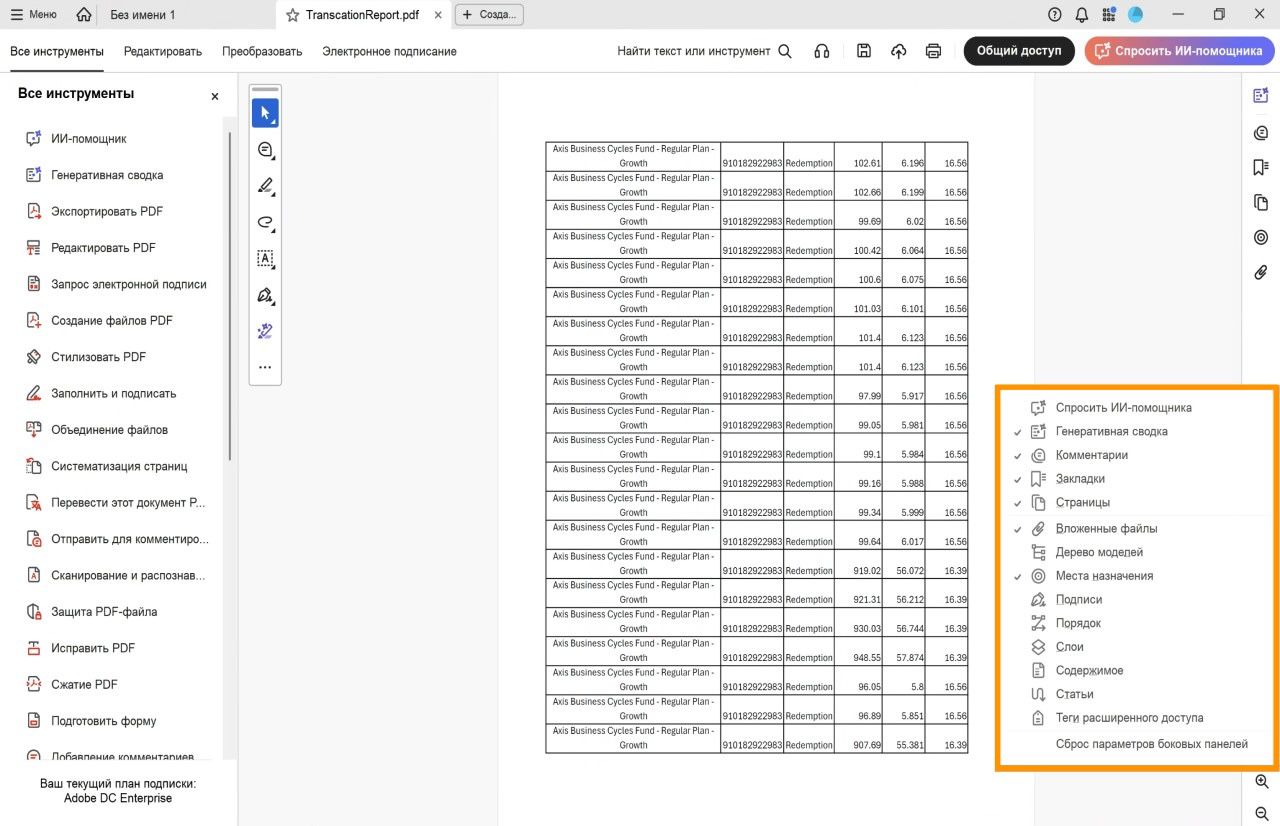1280x826 pixels.
Task: Click the '919.02' cell in the table
Action: tap(858, 564)
